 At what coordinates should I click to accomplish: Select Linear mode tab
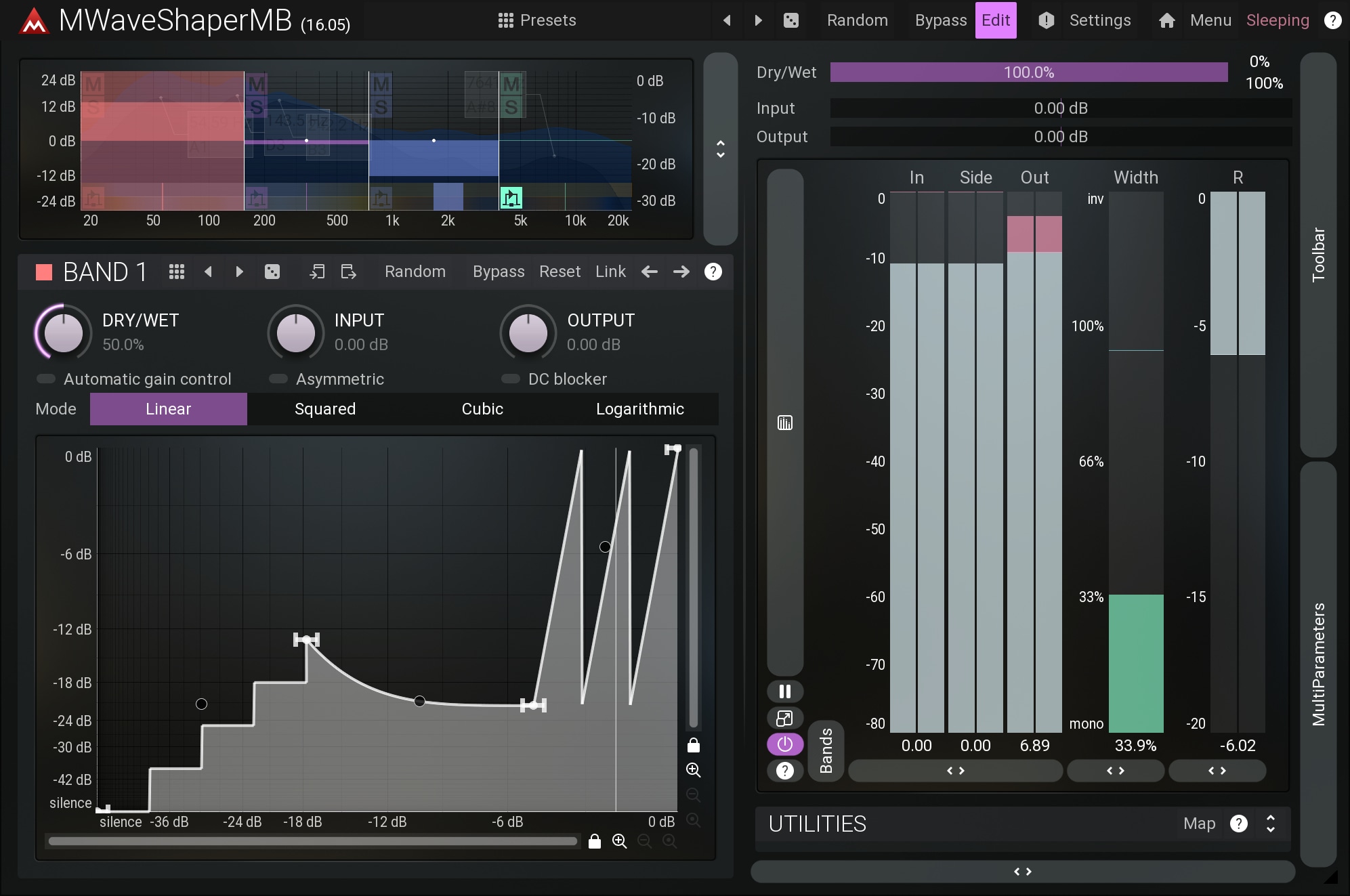(169, 409)
